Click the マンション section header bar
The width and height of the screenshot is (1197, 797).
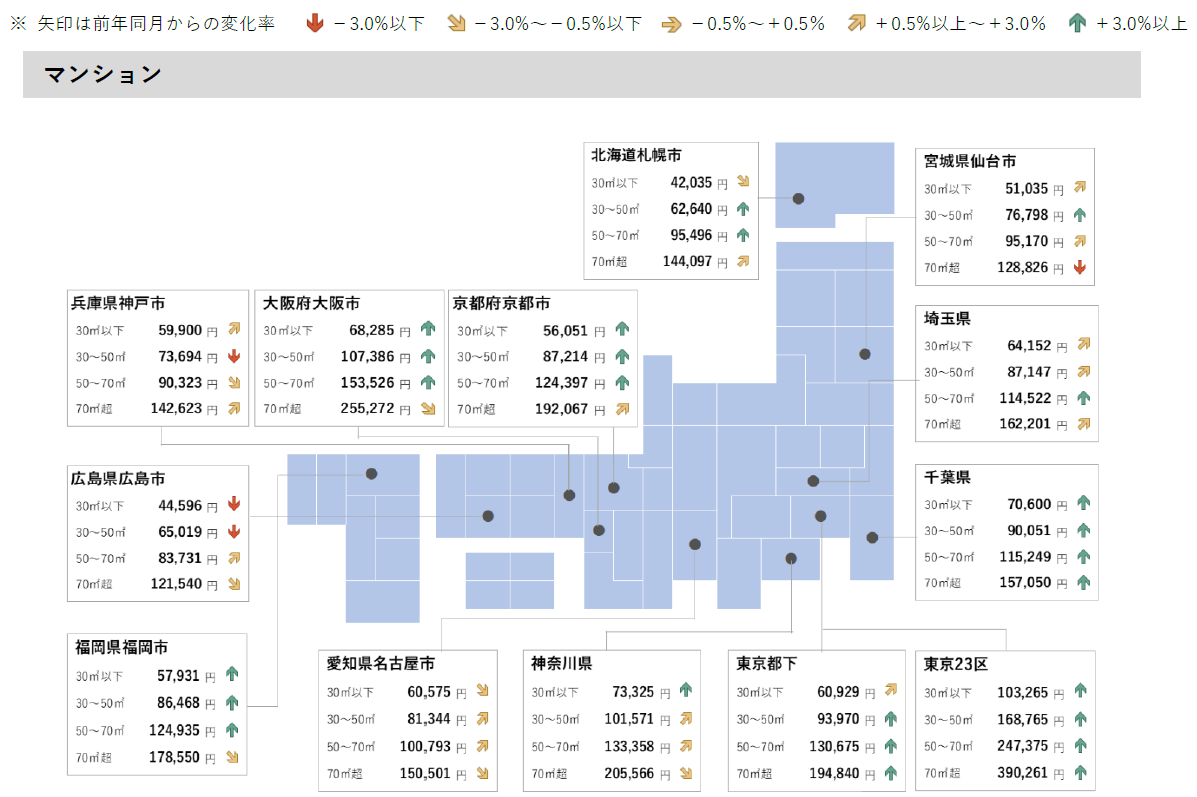click(x=100, y=74)
